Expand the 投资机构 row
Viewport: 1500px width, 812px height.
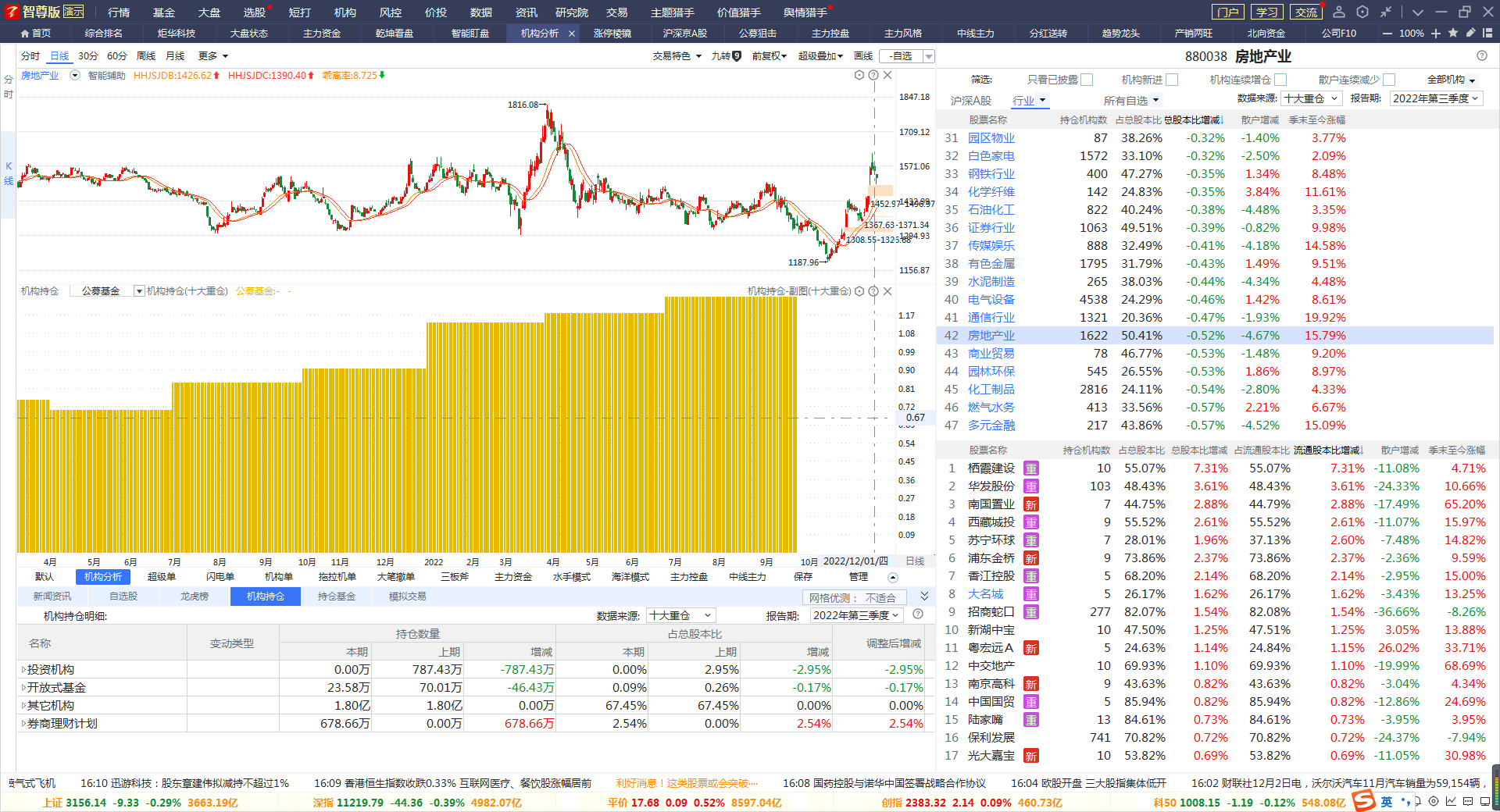coord(23,670)
